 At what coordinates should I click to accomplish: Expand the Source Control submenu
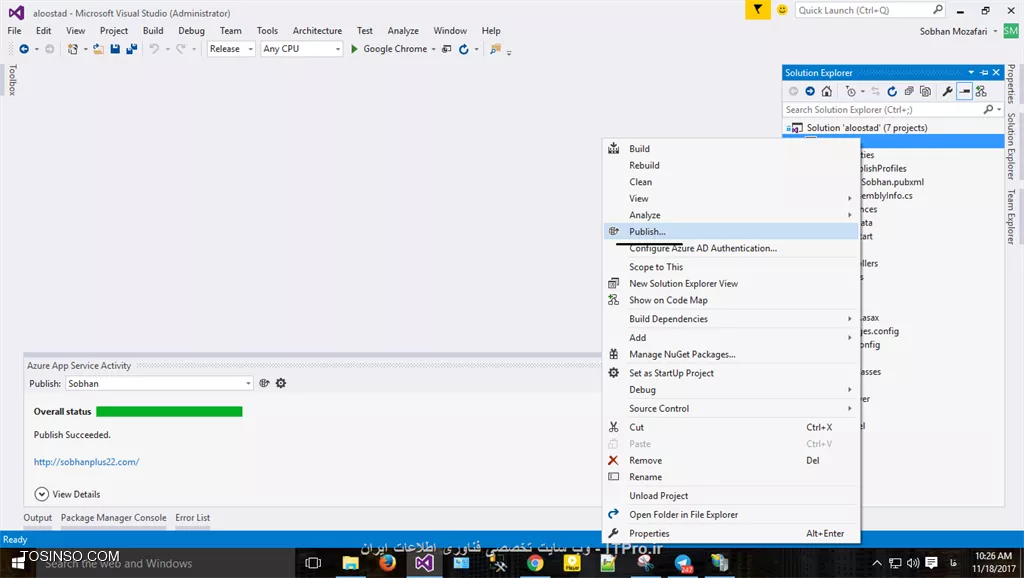point(731,408)
